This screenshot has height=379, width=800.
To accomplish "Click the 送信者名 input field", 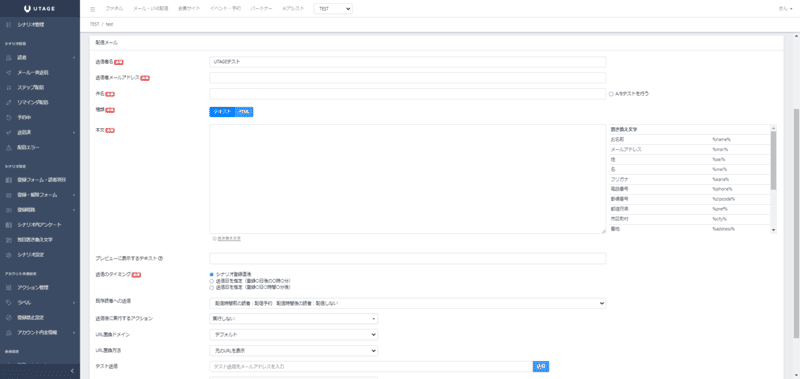I will 408,62.
